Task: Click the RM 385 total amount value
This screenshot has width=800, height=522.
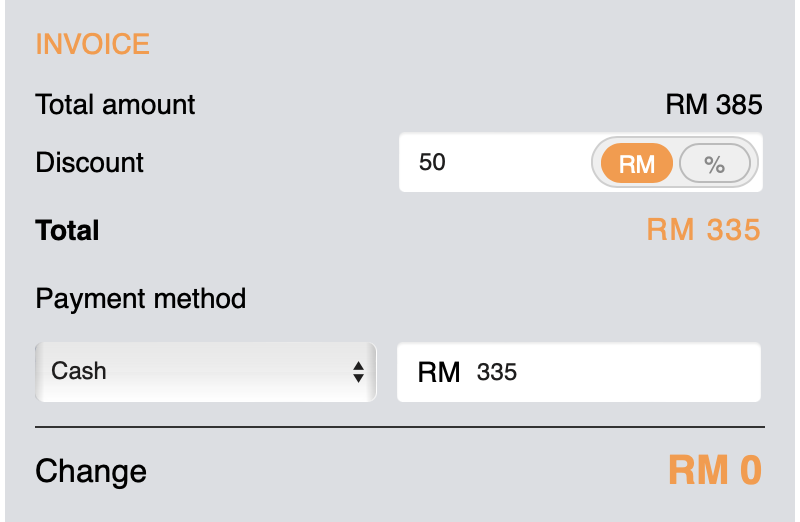Action: 714,104
